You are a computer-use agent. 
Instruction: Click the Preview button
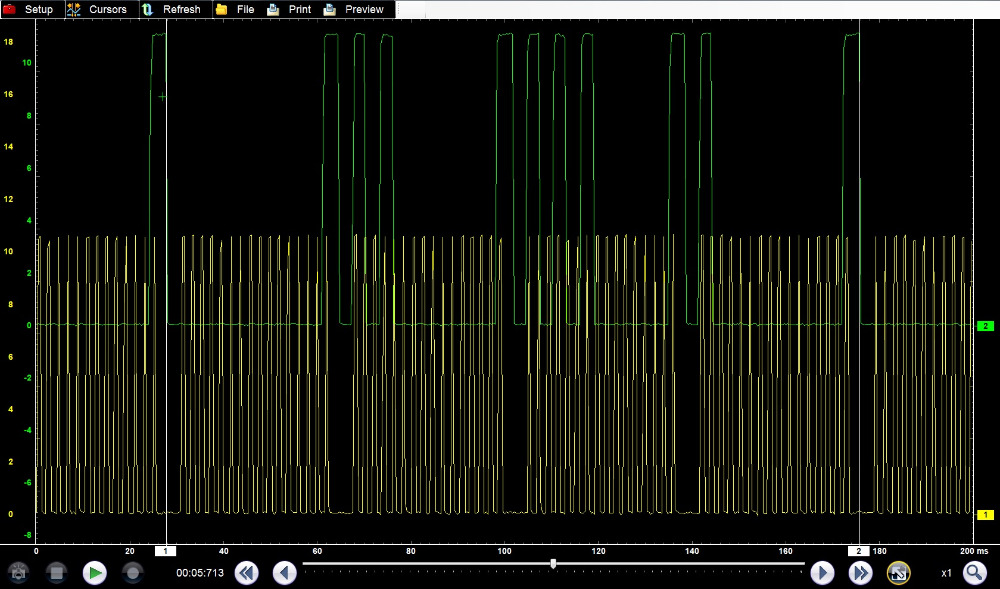click(x=354, y=9)
